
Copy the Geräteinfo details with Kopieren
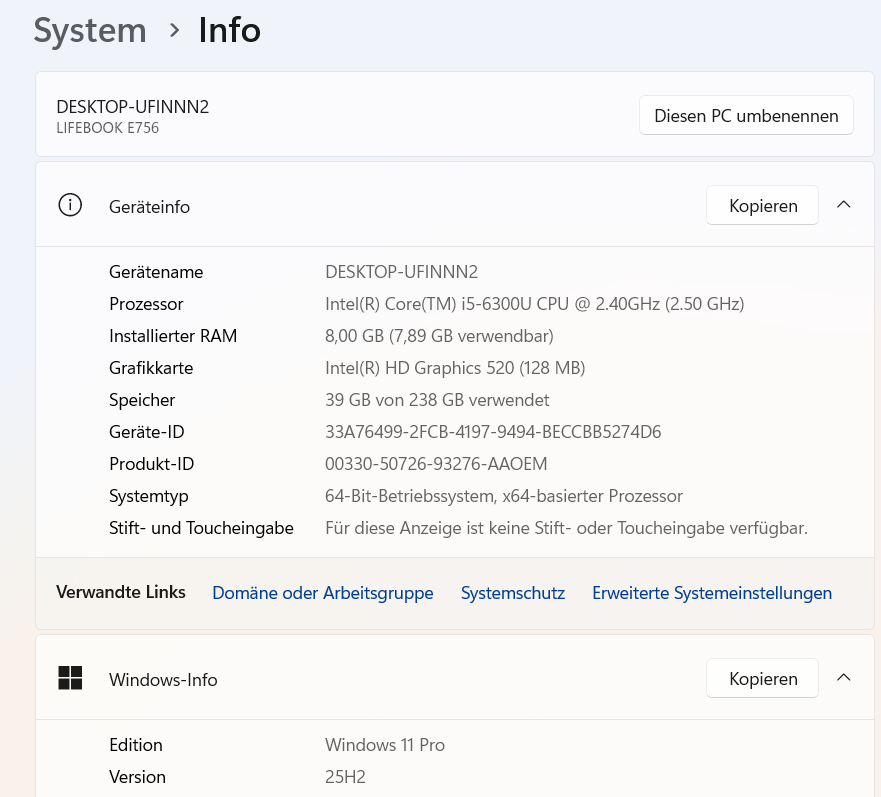pos(762,206)
